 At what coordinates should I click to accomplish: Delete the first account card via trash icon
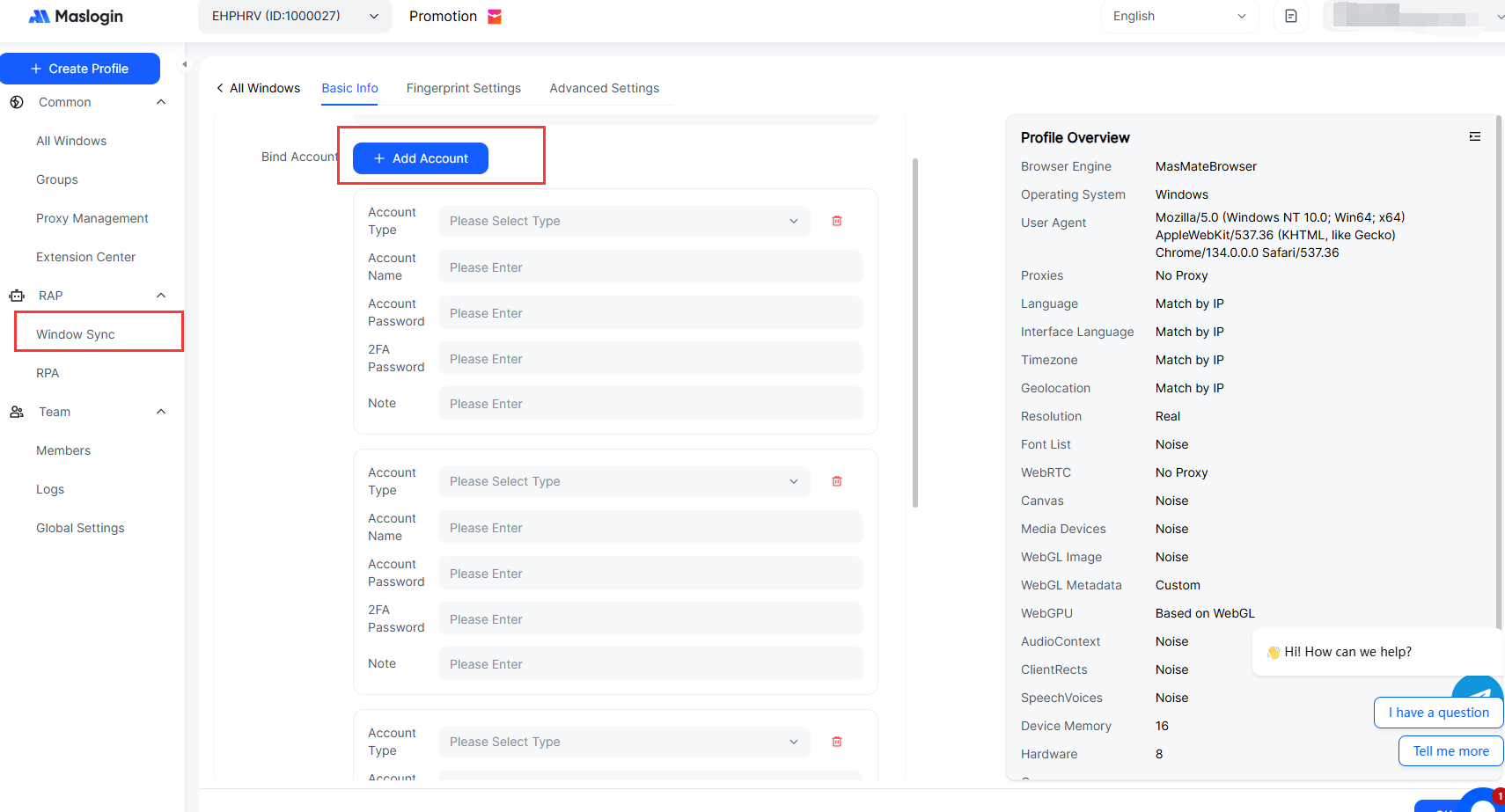click(837, 221)
